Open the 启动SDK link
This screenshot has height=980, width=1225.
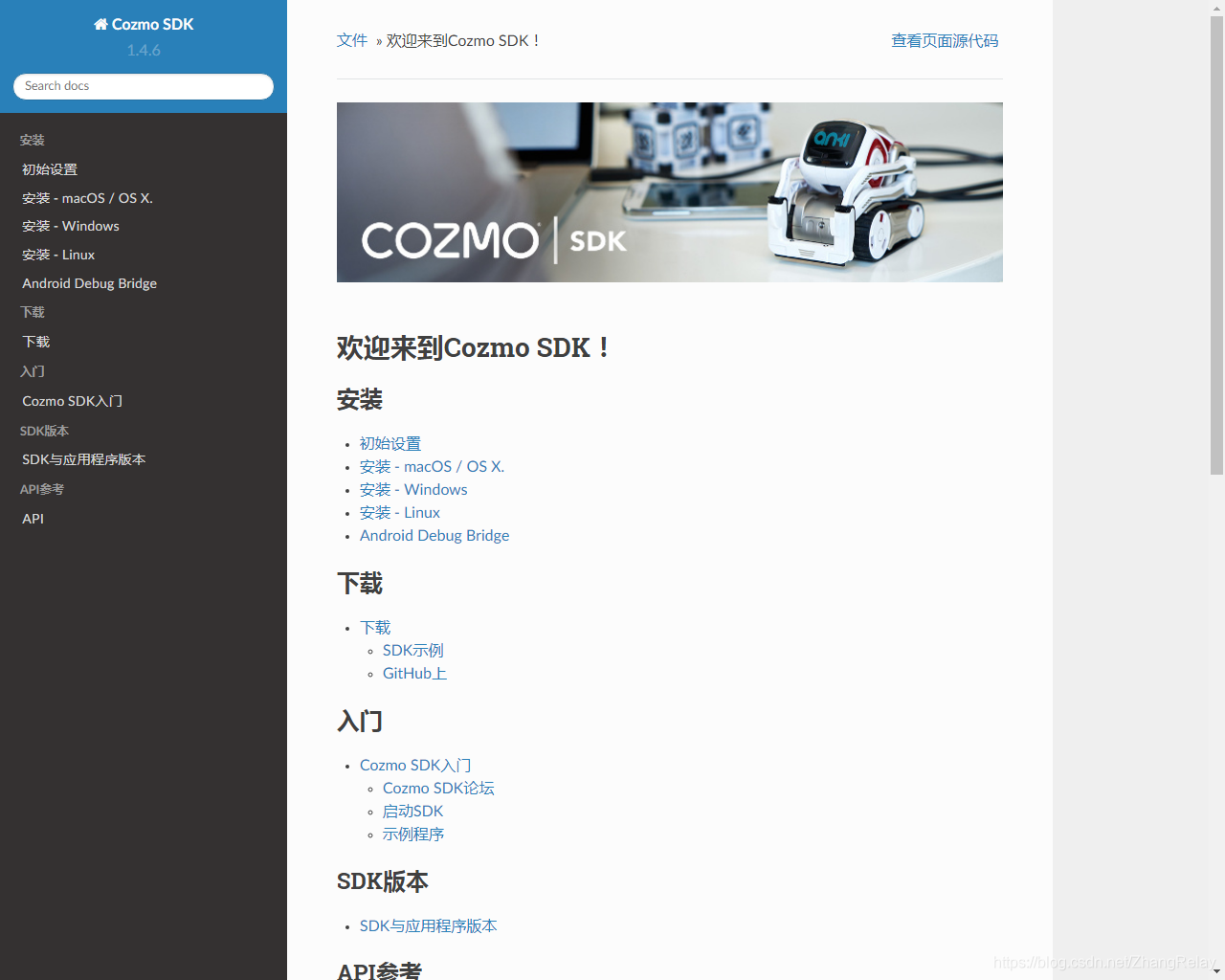click(x=412, y=811)
